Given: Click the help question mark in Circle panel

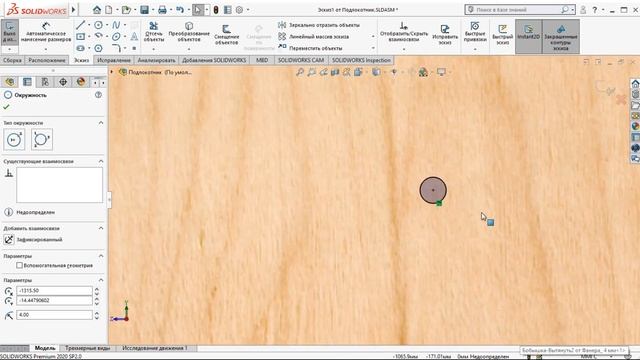Looking at the screenshot, I should pyautogui.click(x=98, y=95).
